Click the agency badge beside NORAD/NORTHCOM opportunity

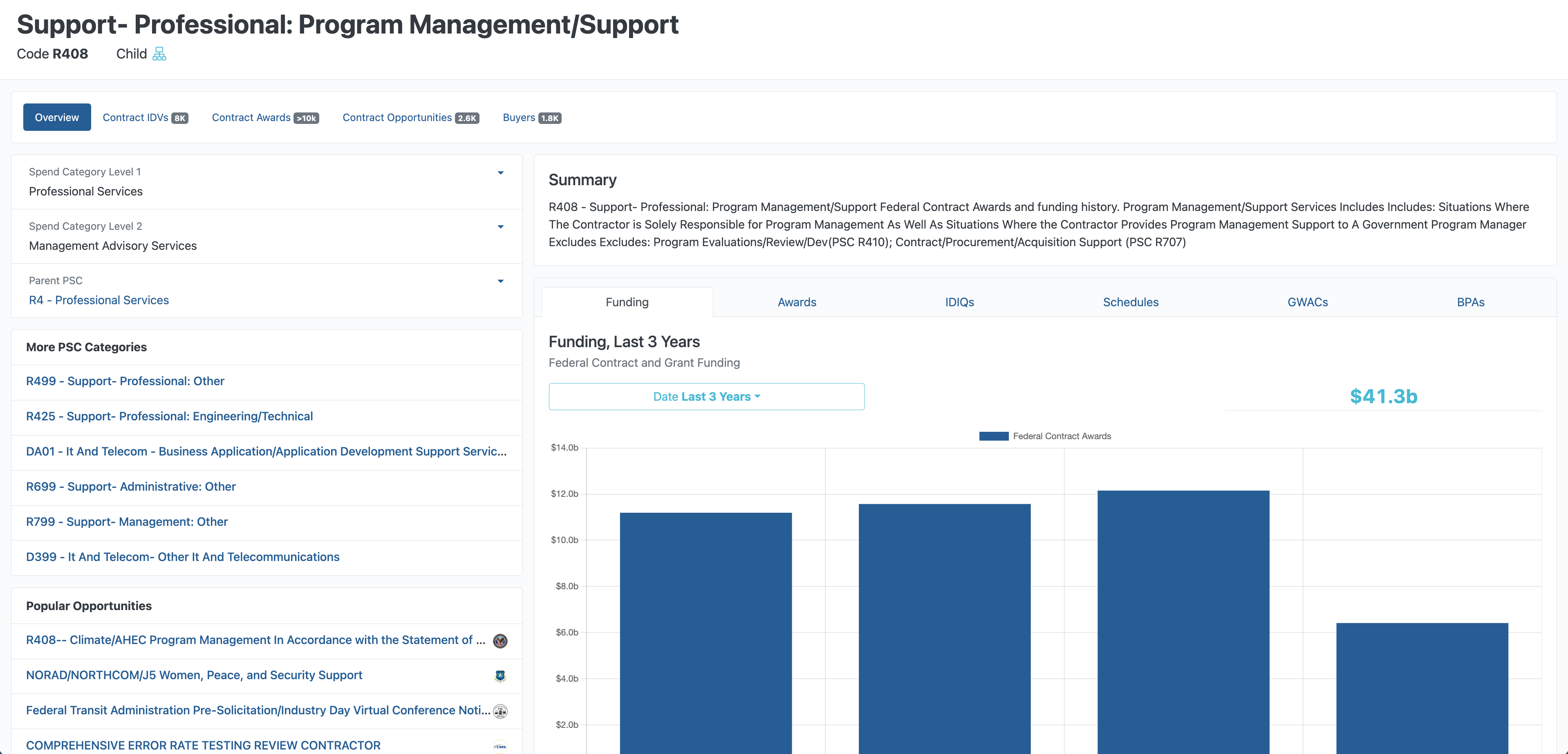pos(500,676)
